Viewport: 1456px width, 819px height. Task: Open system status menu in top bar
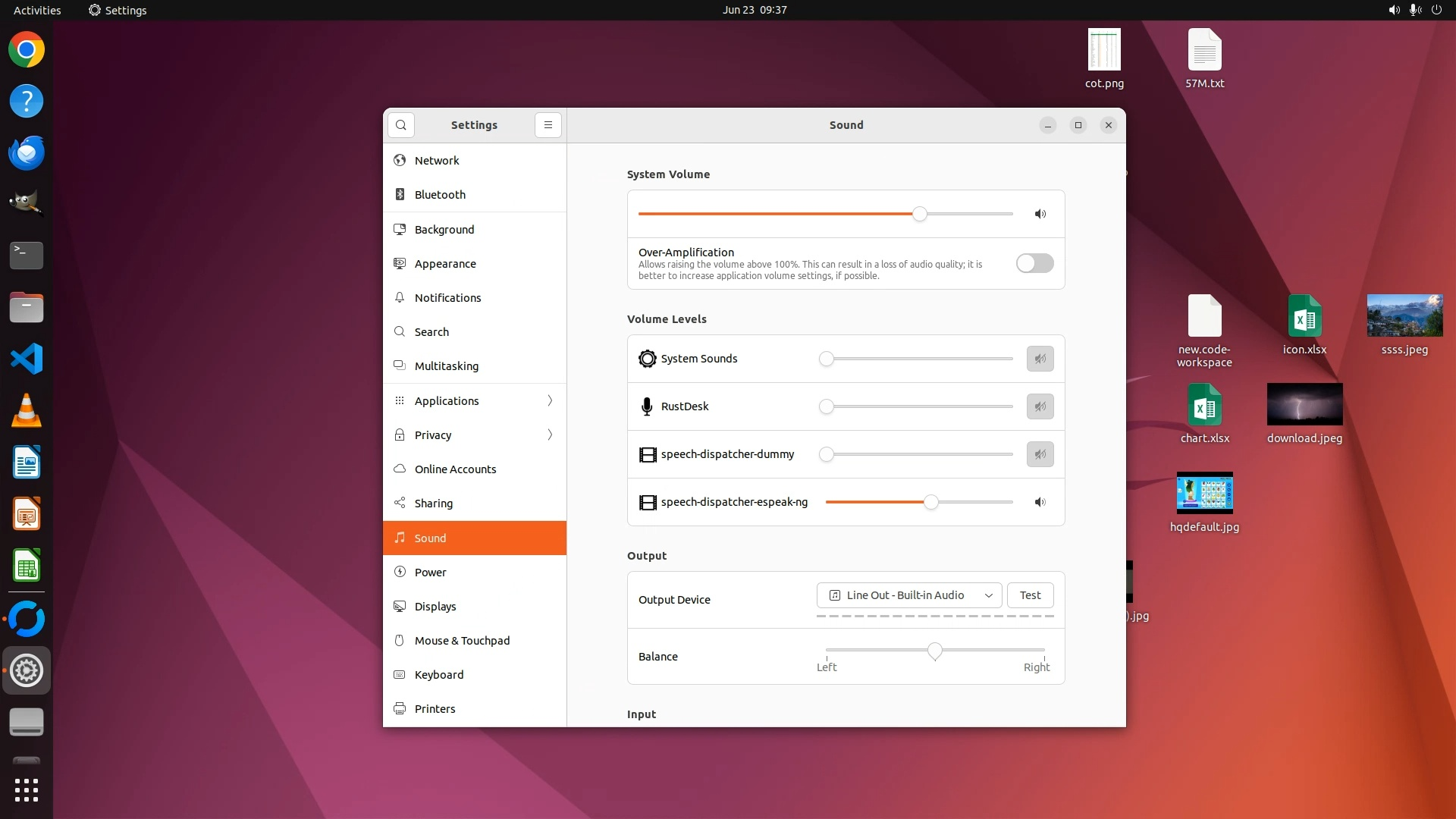1414,10
